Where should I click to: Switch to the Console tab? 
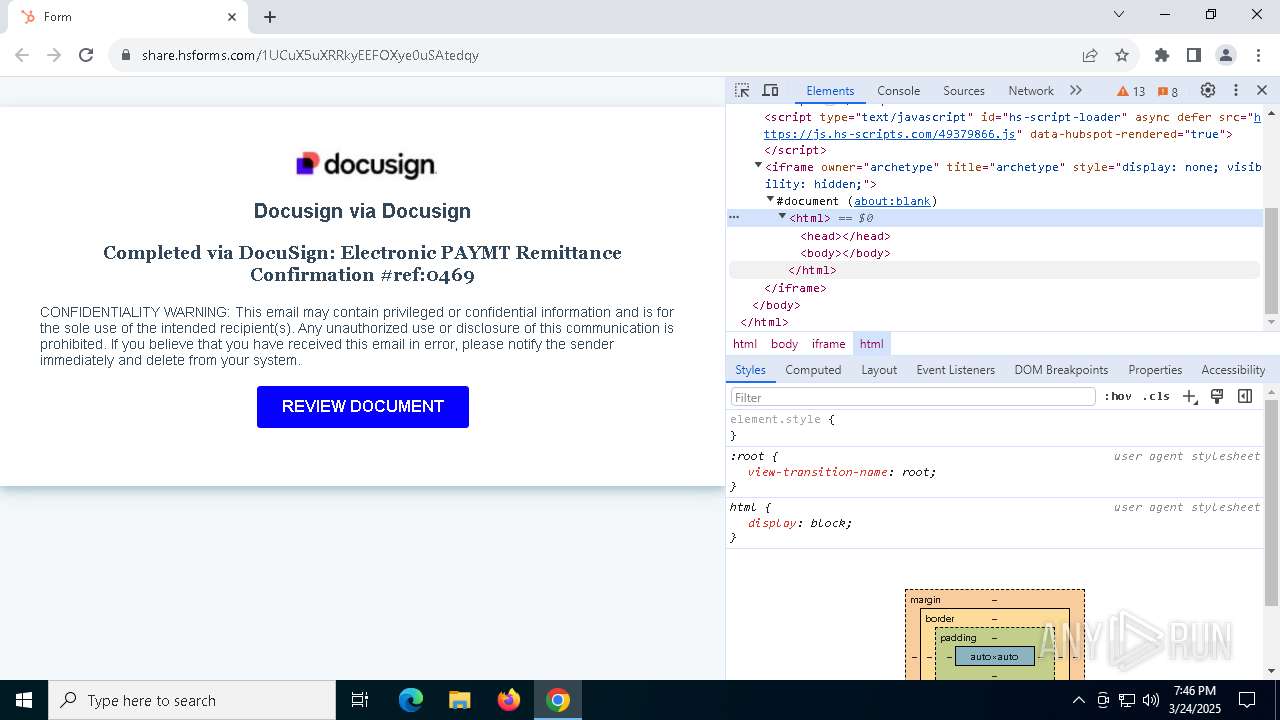898,91
